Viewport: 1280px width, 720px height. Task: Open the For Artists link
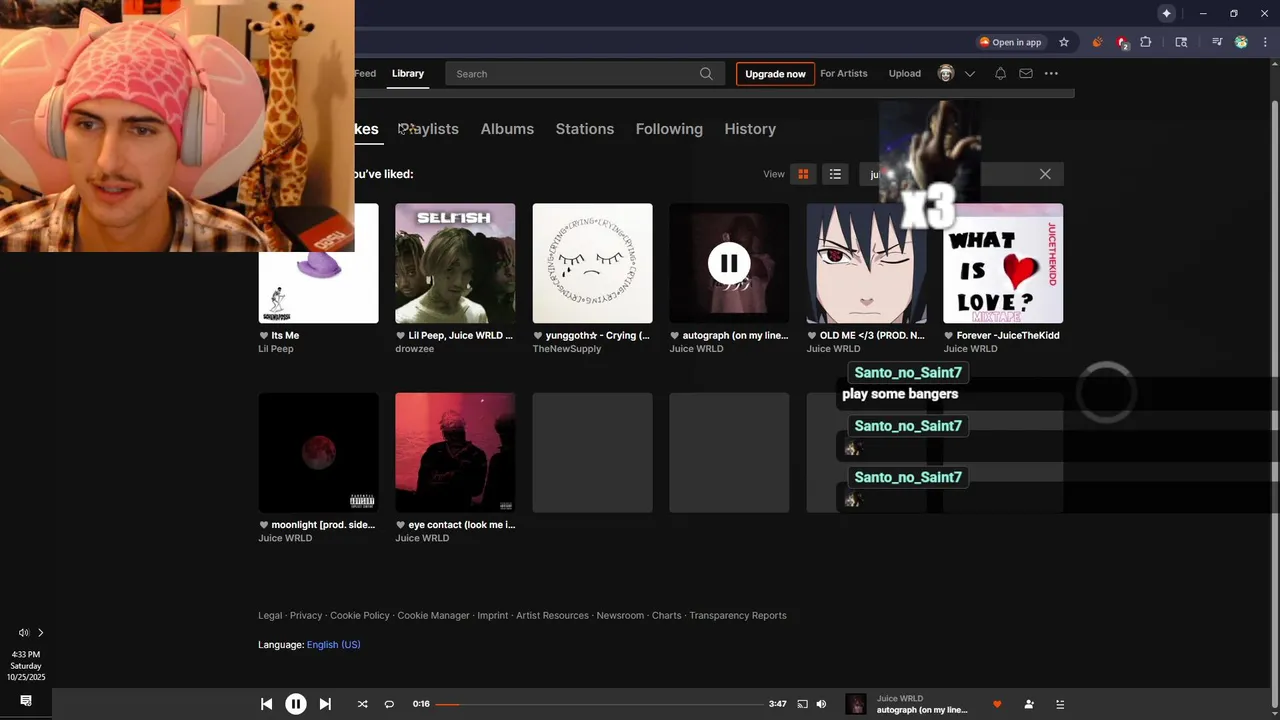[x=844, y=73]
